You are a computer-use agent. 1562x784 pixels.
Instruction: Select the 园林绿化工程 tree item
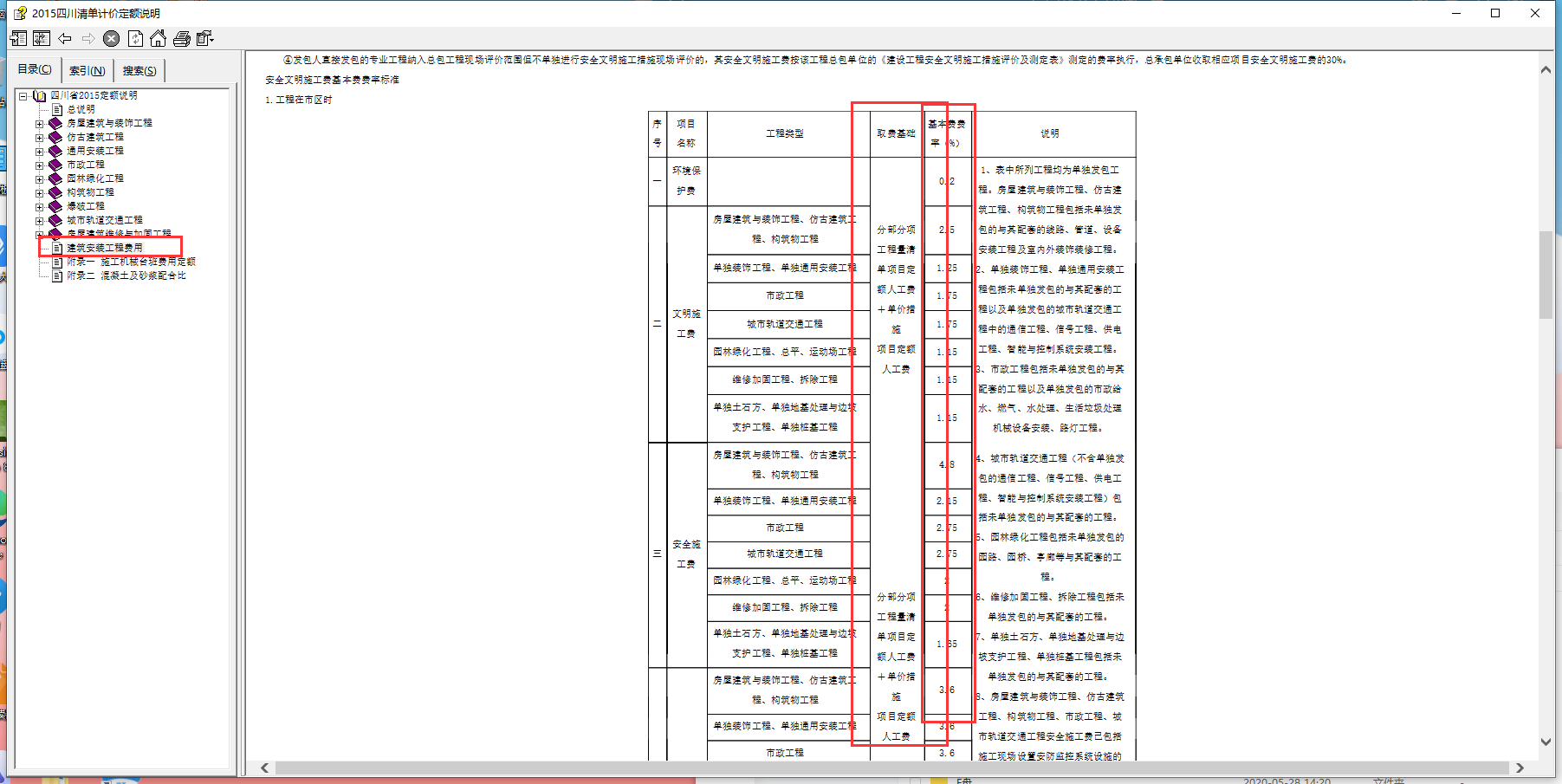pyautogui.click(x=95, y=178)
